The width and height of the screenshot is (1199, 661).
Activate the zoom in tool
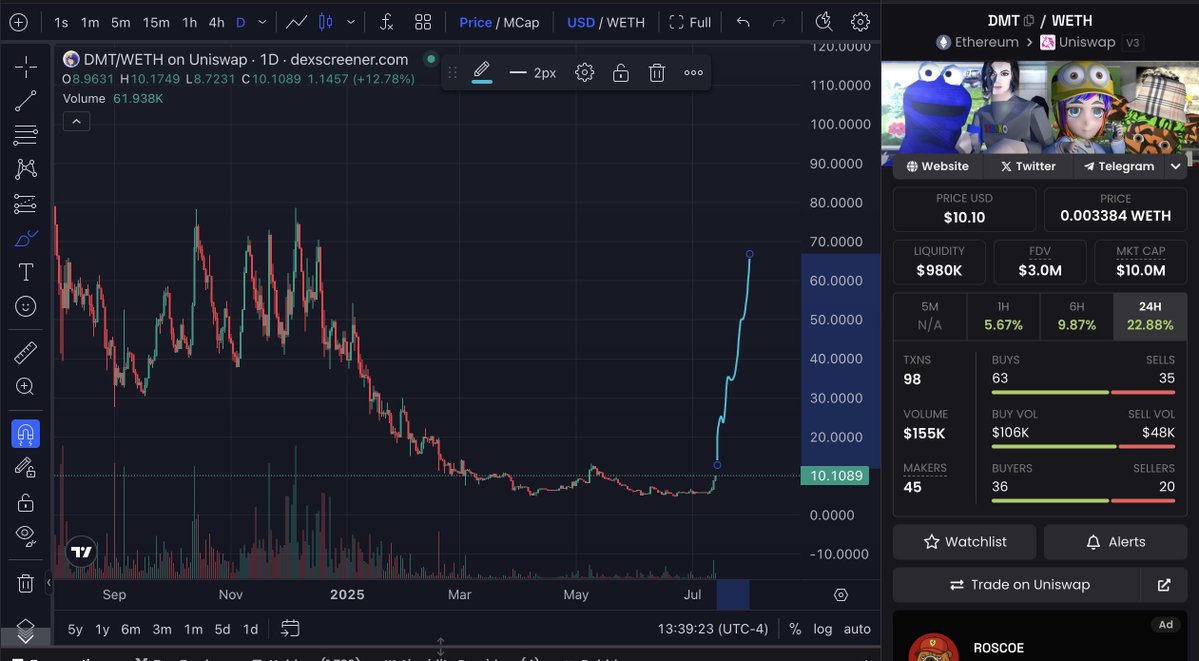click(25, 387)
